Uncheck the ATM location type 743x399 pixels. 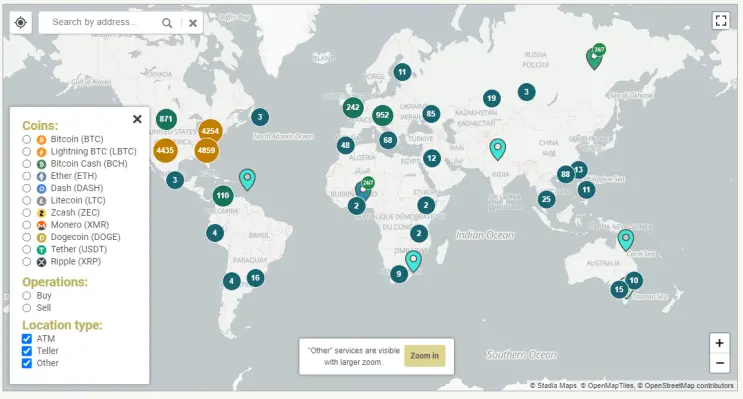click(x=27, y=339)
